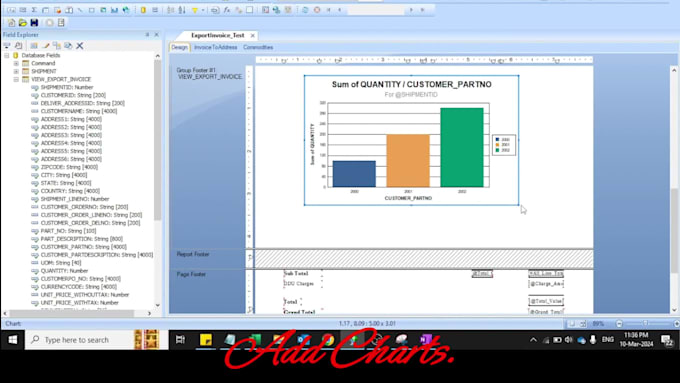Open Chrome from the taskbar
The width and height of the screenshot is (680, 383).
[328, 340]
